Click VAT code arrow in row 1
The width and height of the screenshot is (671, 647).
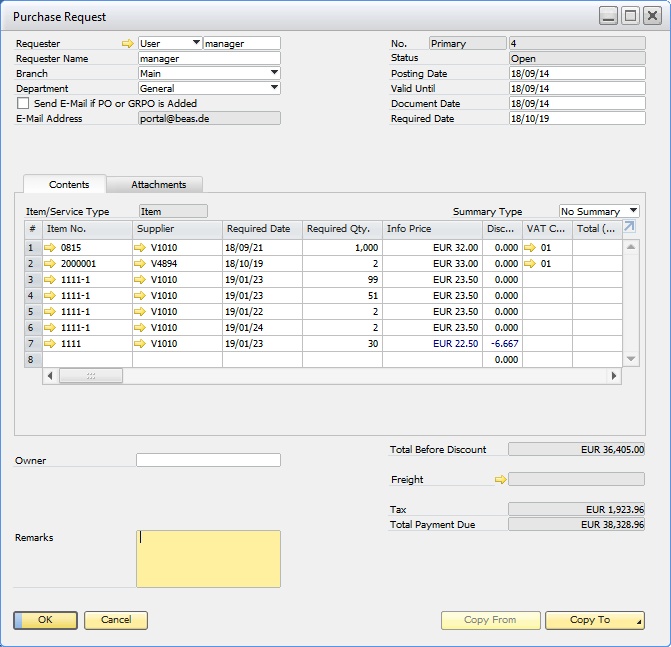click(x=531, y=247)
